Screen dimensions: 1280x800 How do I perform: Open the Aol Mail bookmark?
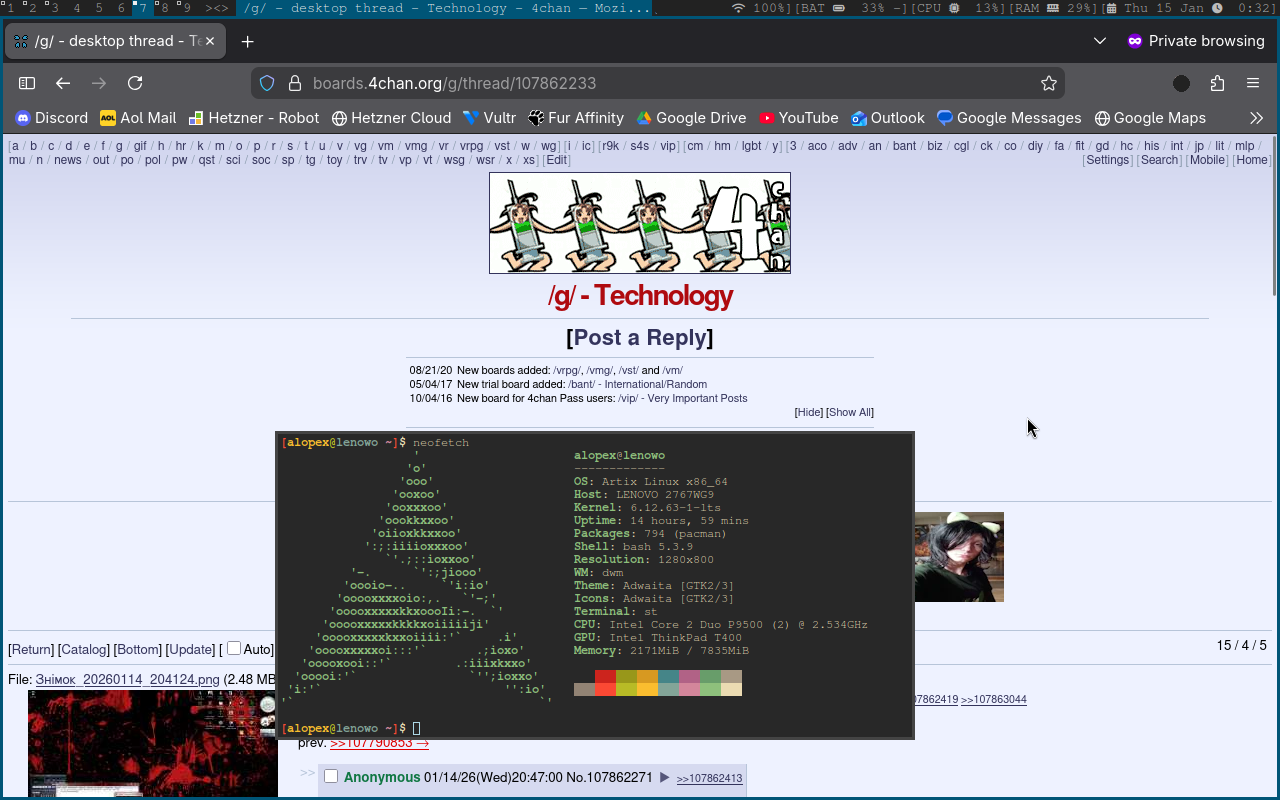coord(138,118)
